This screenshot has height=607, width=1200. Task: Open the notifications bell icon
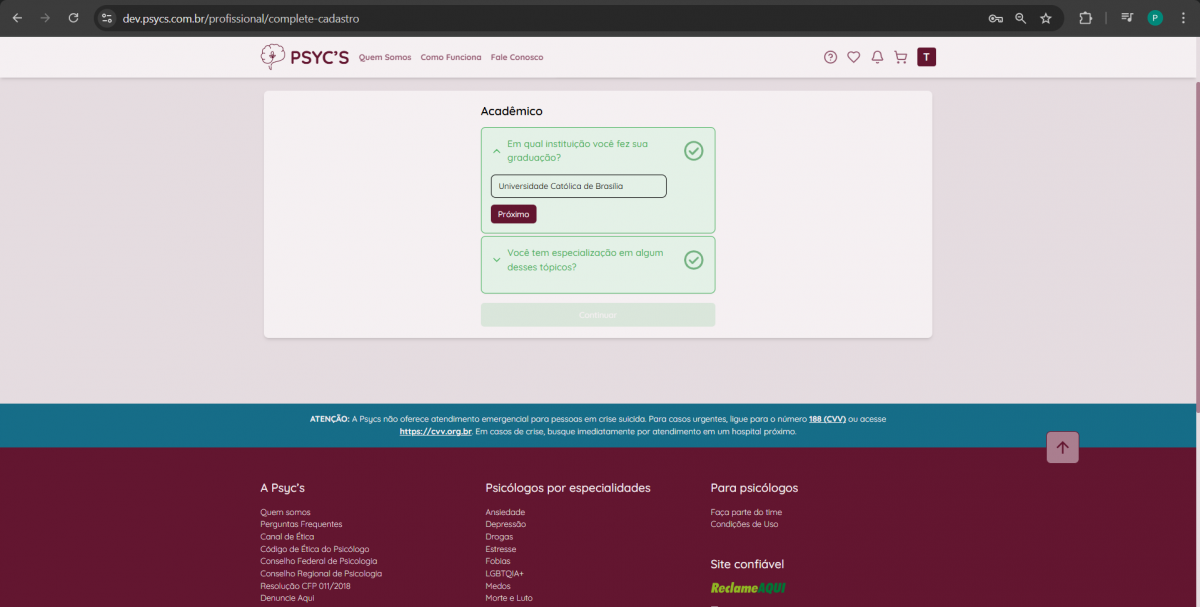(877, 57)
